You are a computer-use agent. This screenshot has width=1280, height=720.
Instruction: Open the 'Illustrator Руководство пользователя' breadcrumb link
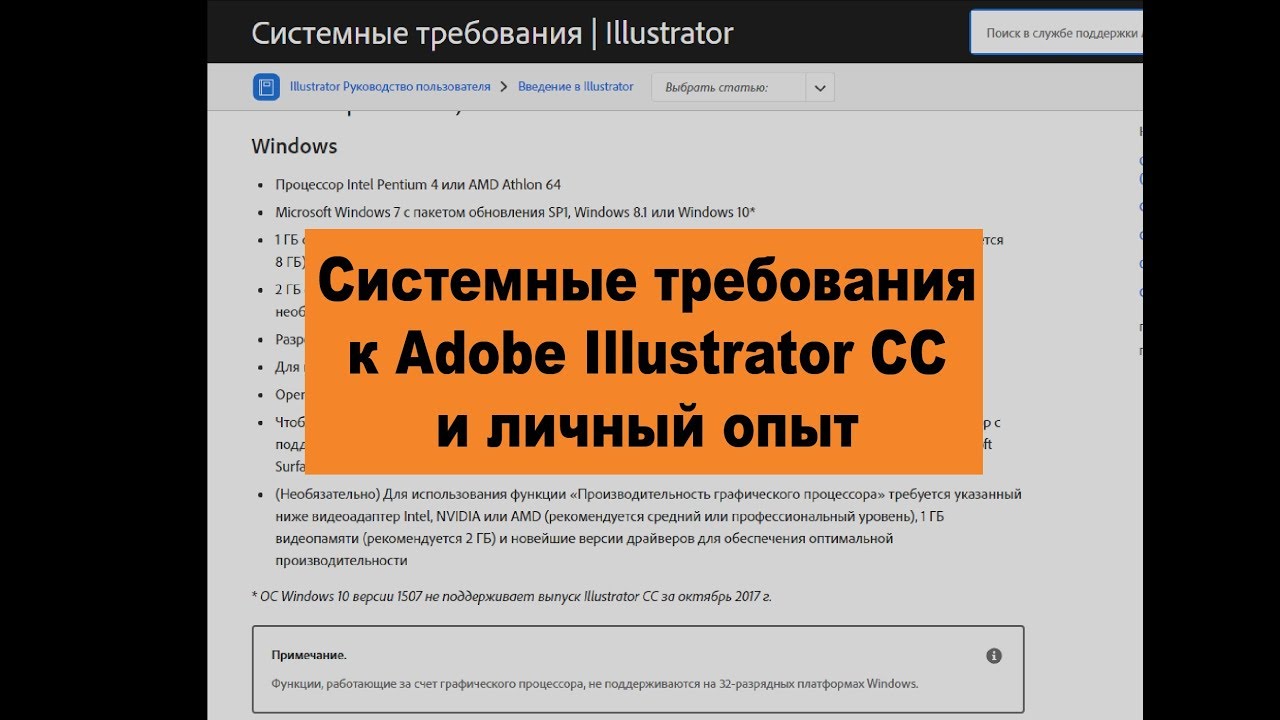(390, 87)
